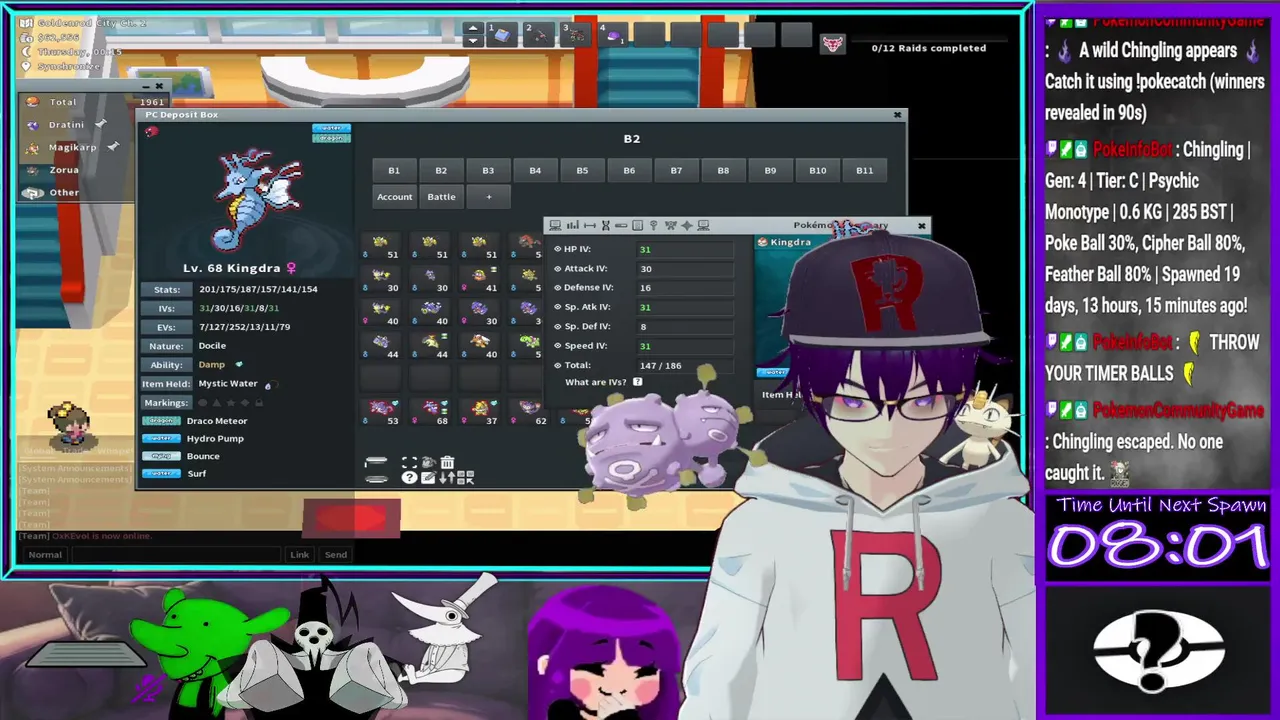Add a new box with plus button
The image size is (1280, 720).
click(489, 197)
